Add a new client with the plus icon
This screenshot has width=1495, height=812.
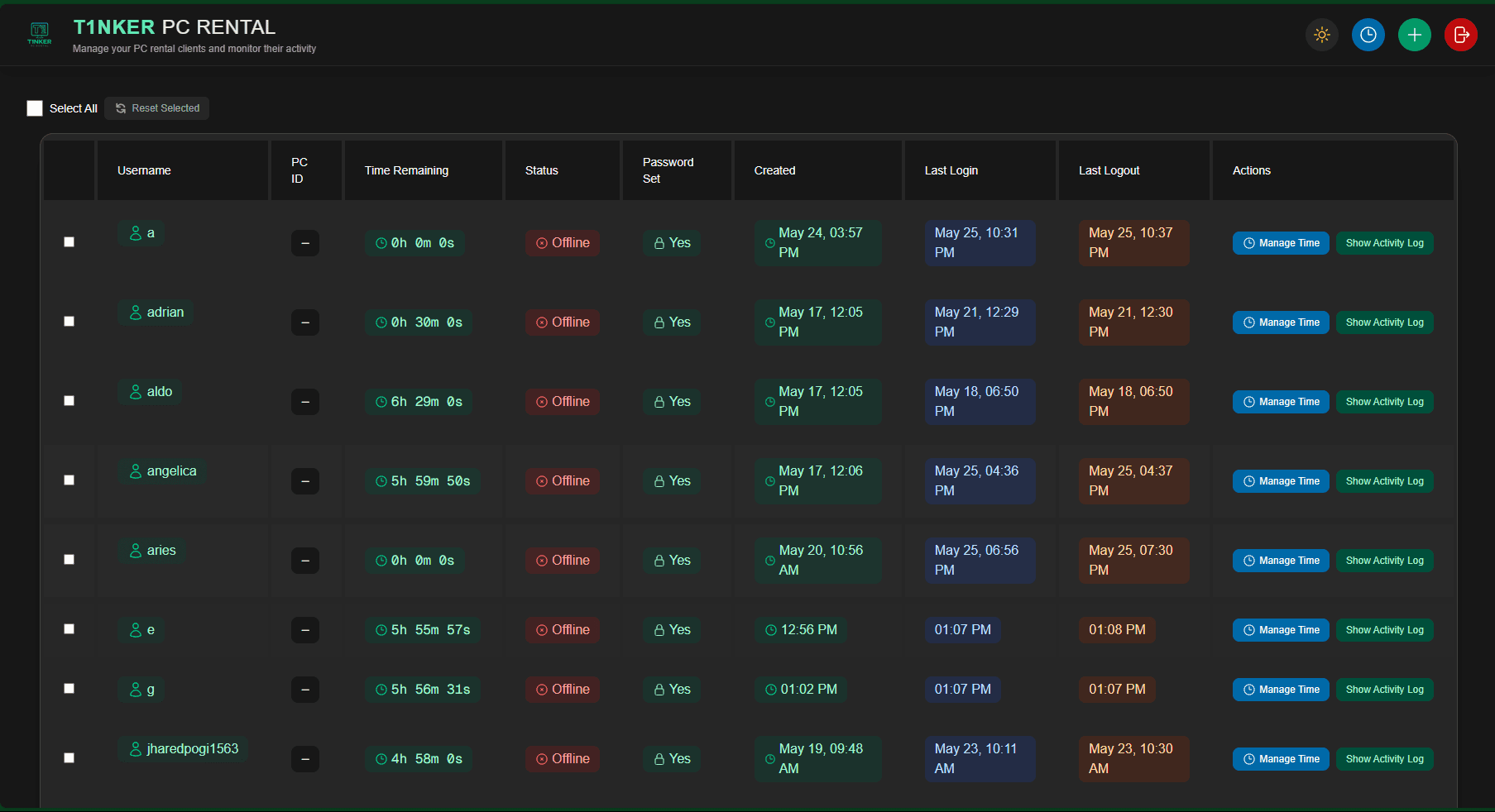(1414, 35)
